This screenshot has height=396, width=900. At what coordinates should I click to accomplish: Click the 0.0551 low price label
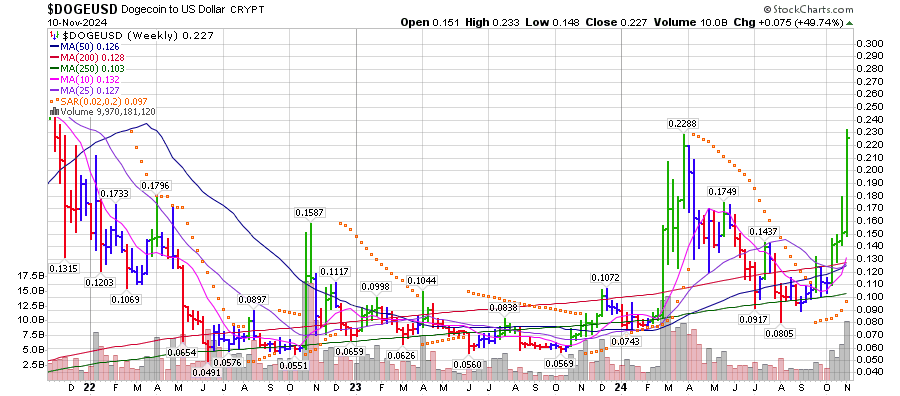(x=294, y=366)
